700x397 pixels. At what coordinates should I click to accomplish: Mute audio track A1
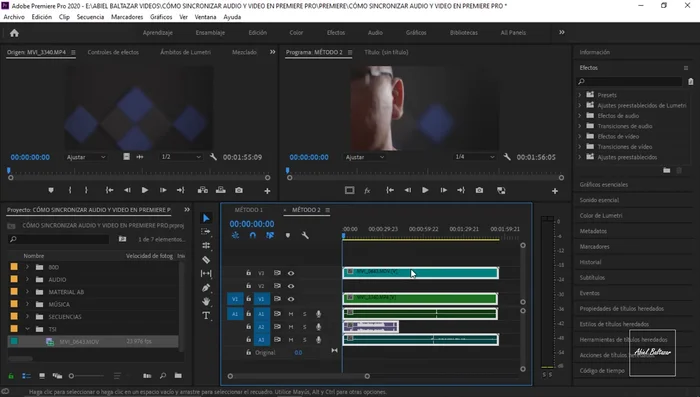pos(291,314)
